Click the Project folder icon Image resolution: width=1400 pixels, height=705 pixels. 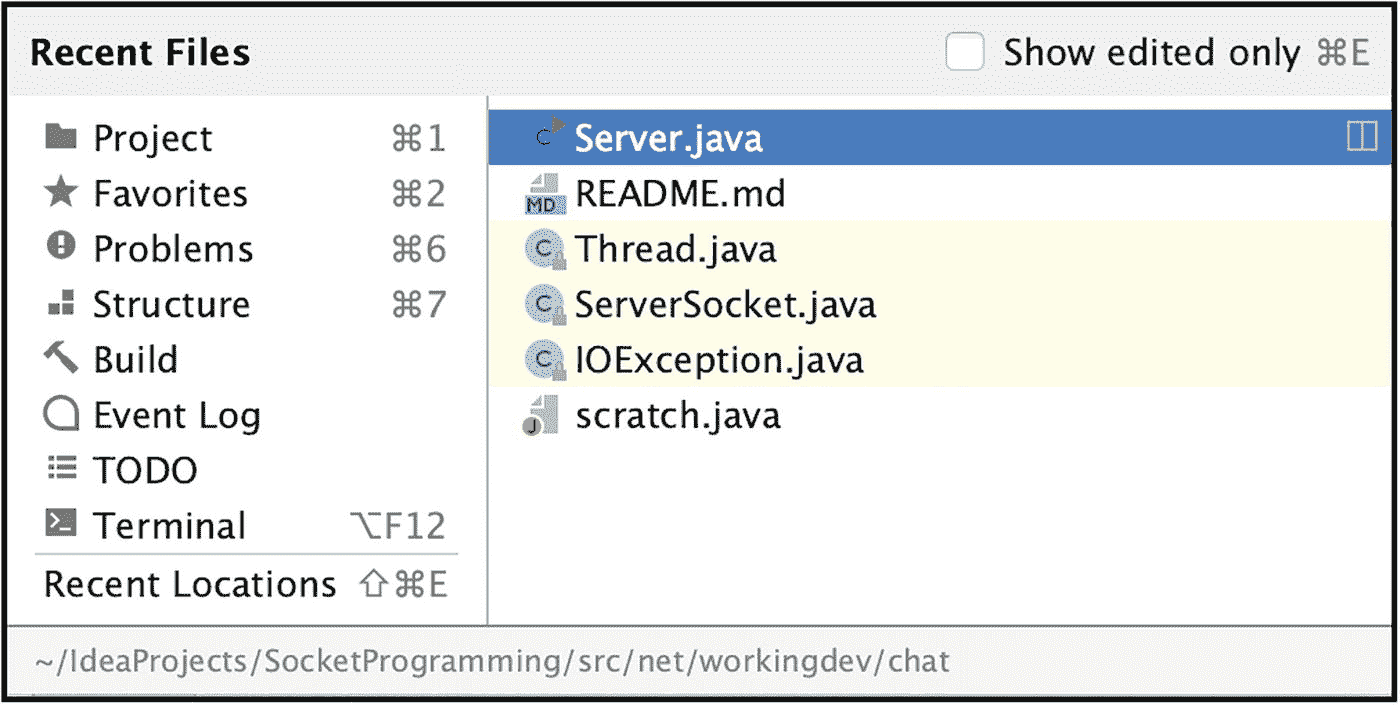click(x=62, y=137)
